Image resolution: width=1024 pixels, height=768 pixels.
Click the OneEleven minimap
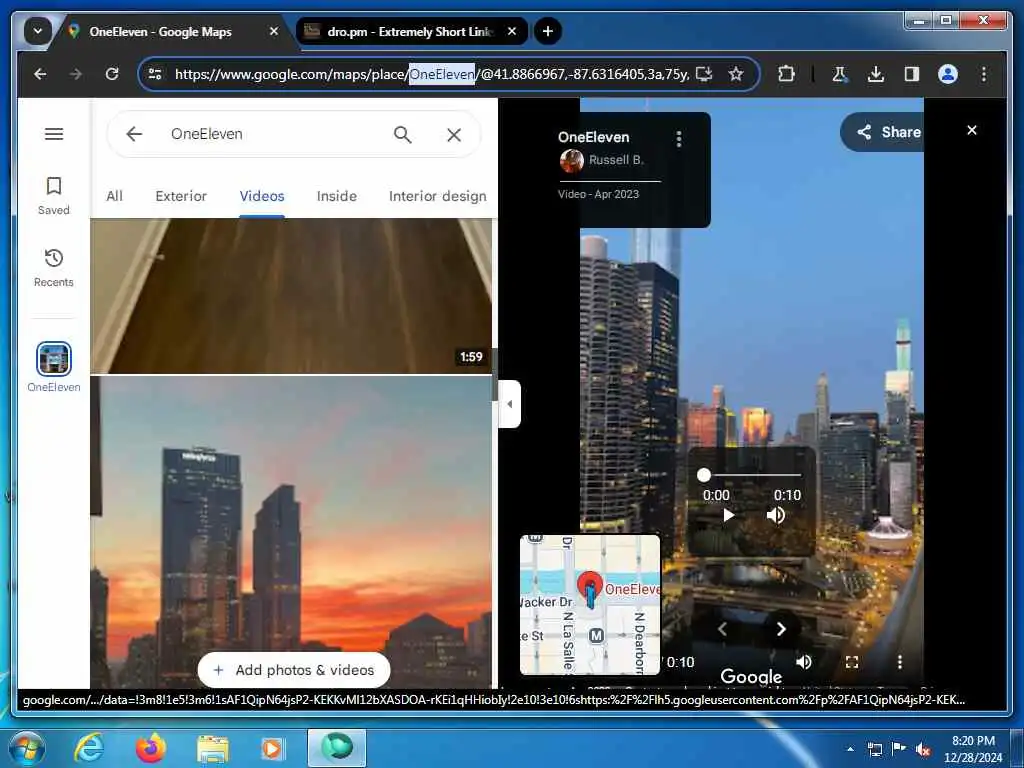tap(590, 605)
